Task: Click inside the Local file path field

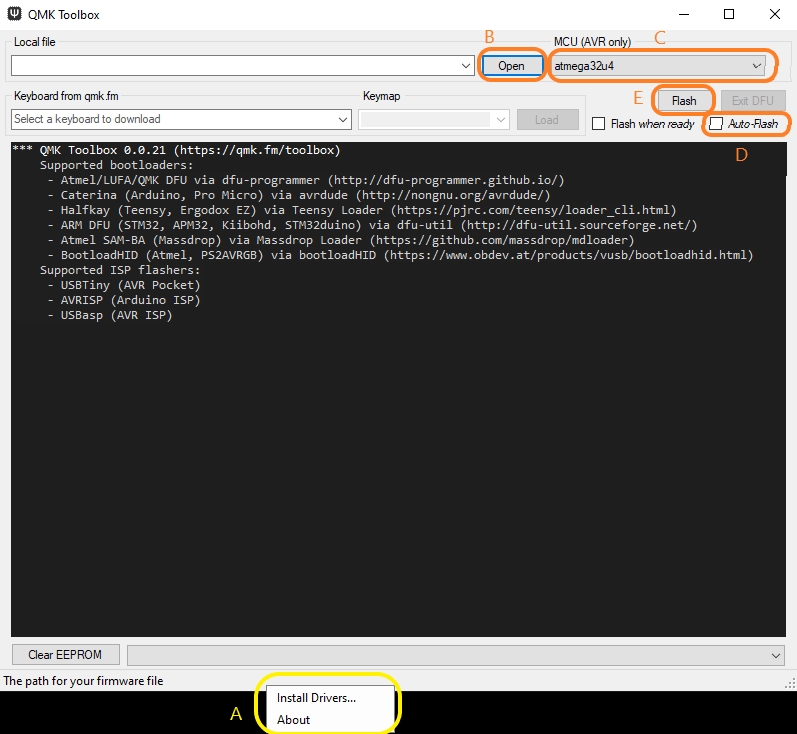Action: tap(235, 66)
